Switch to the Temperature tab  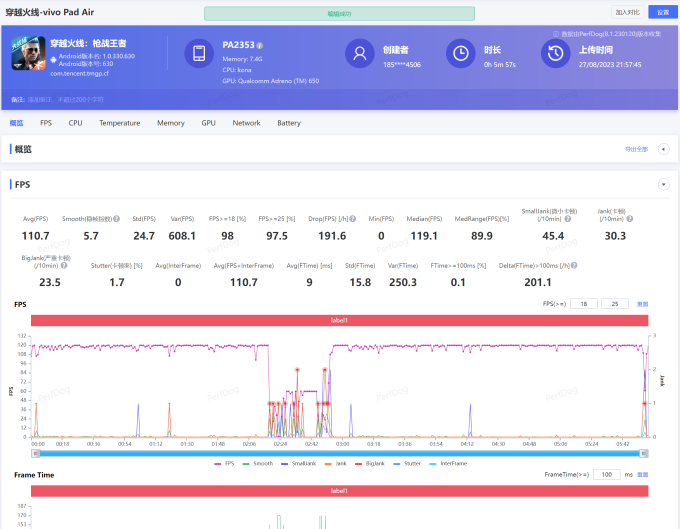pos(120,123)
